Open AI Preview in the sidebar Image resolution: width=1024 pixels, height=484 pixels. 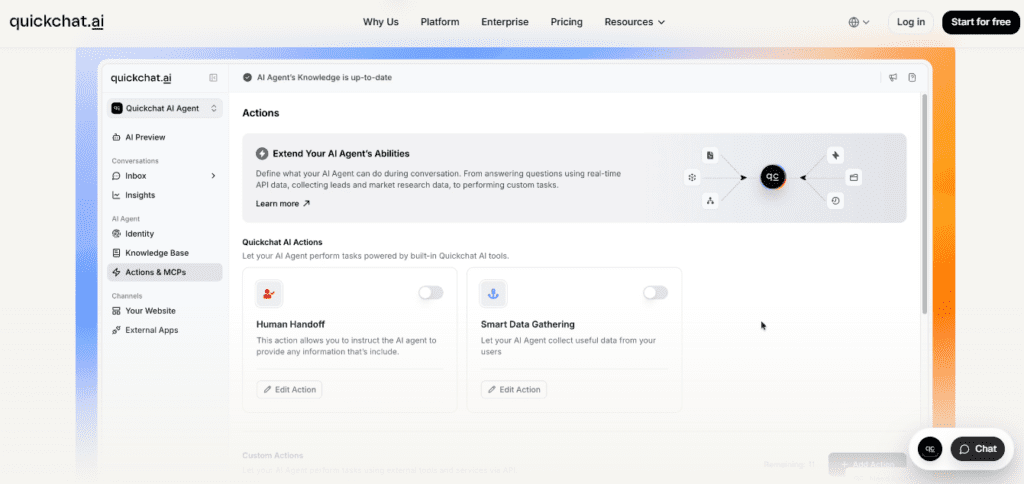pyautogui.click(x=165, y=137)
